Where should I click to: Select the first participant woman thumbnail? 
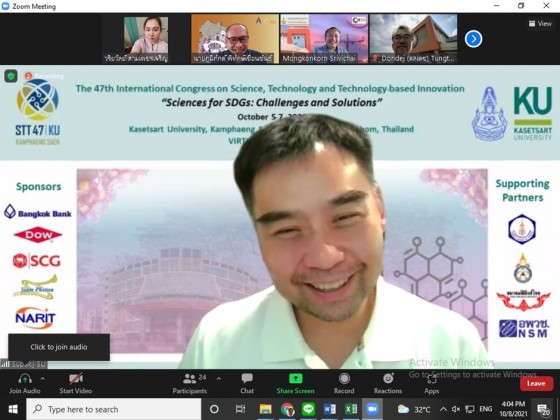pos(146,39)
